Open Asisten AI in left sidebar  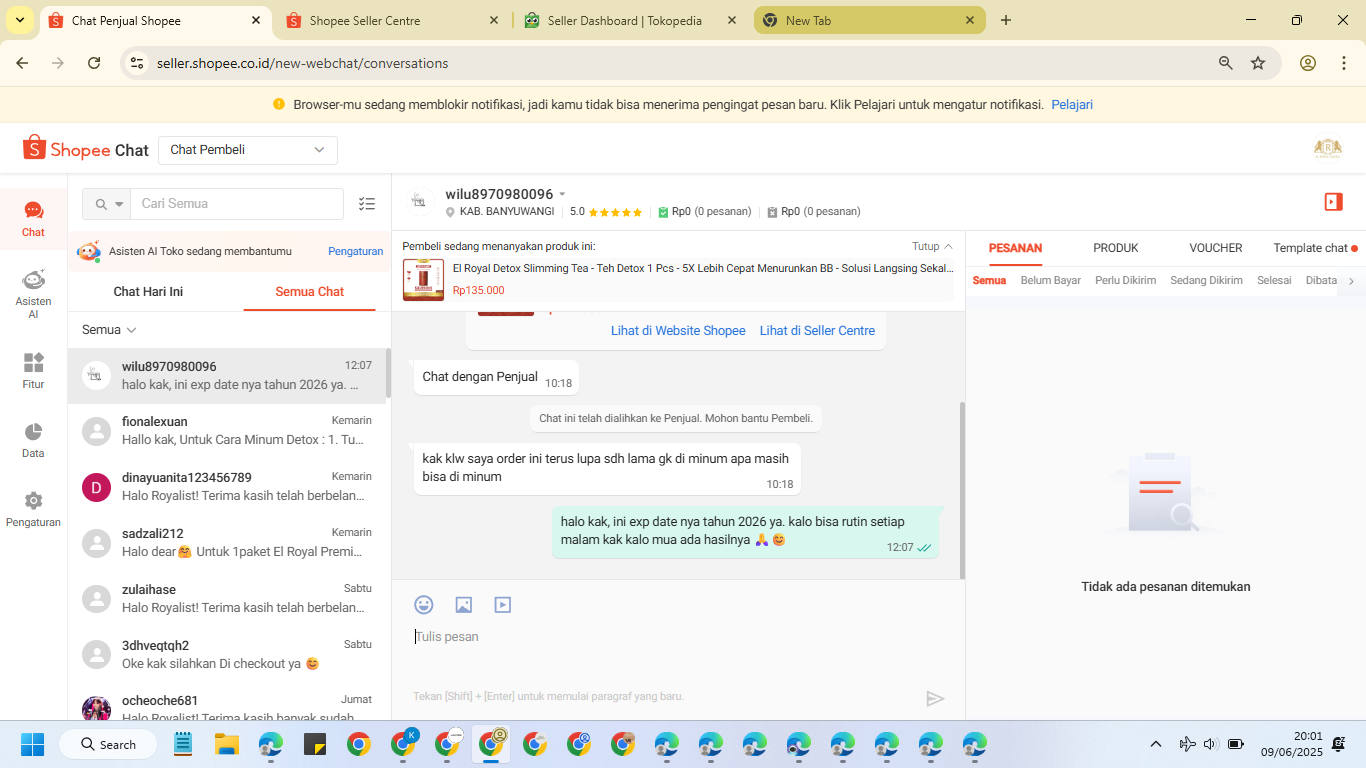[33, 294]
